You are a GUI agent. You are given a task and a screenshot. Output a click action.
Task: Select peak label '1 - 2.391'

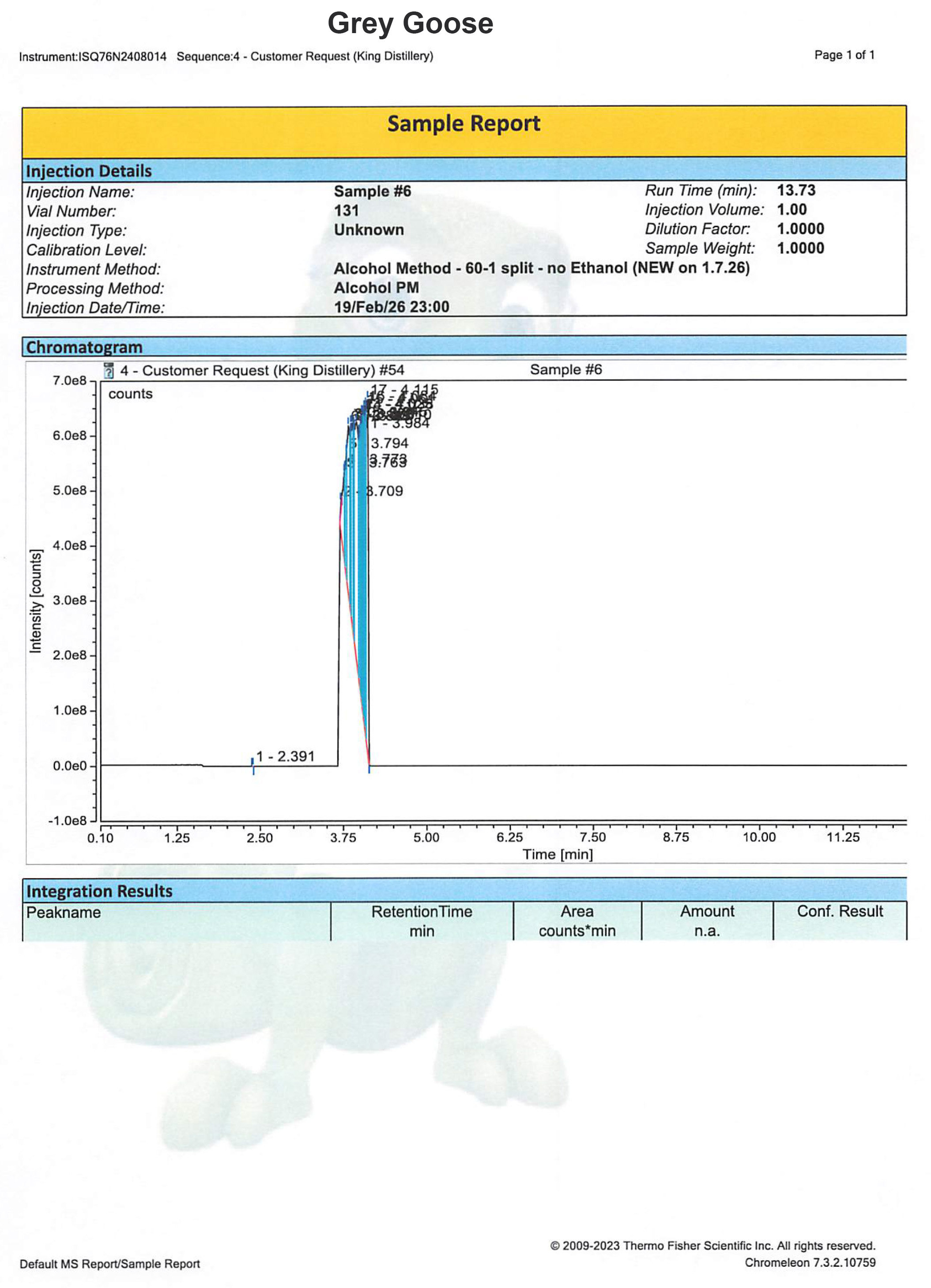pyautogui.click(x=285, y=756)
